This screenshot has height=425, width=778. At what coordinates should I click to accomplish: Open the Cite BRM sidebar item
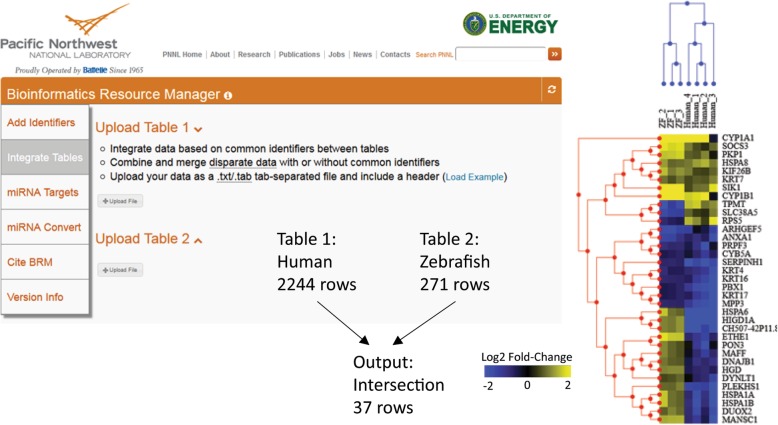(45, 262)
